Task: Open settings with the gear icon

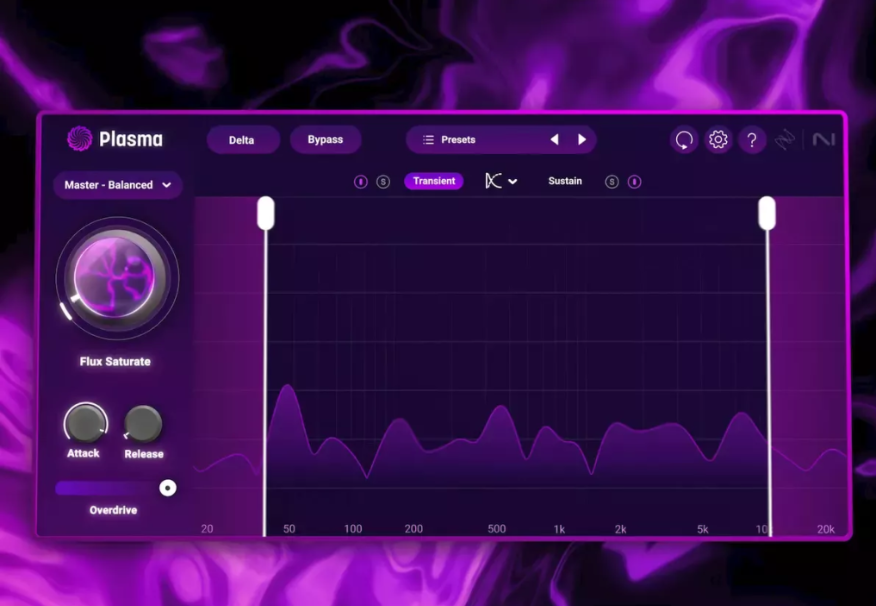Action: coord(718,140)
